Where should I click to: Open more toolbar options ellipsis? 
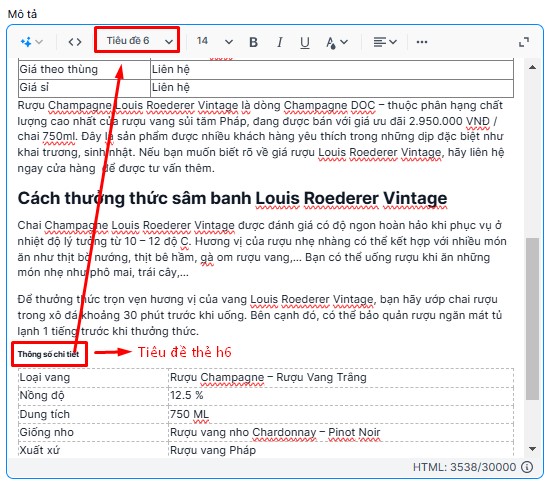coord(422,42)
